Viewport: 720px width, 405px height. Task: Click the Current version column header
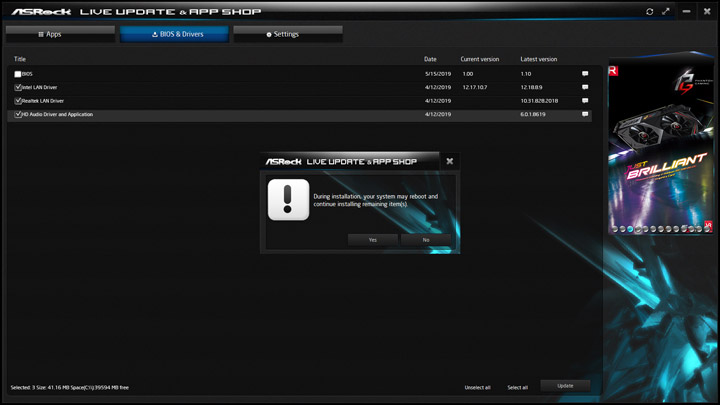[x=480, y=59]
